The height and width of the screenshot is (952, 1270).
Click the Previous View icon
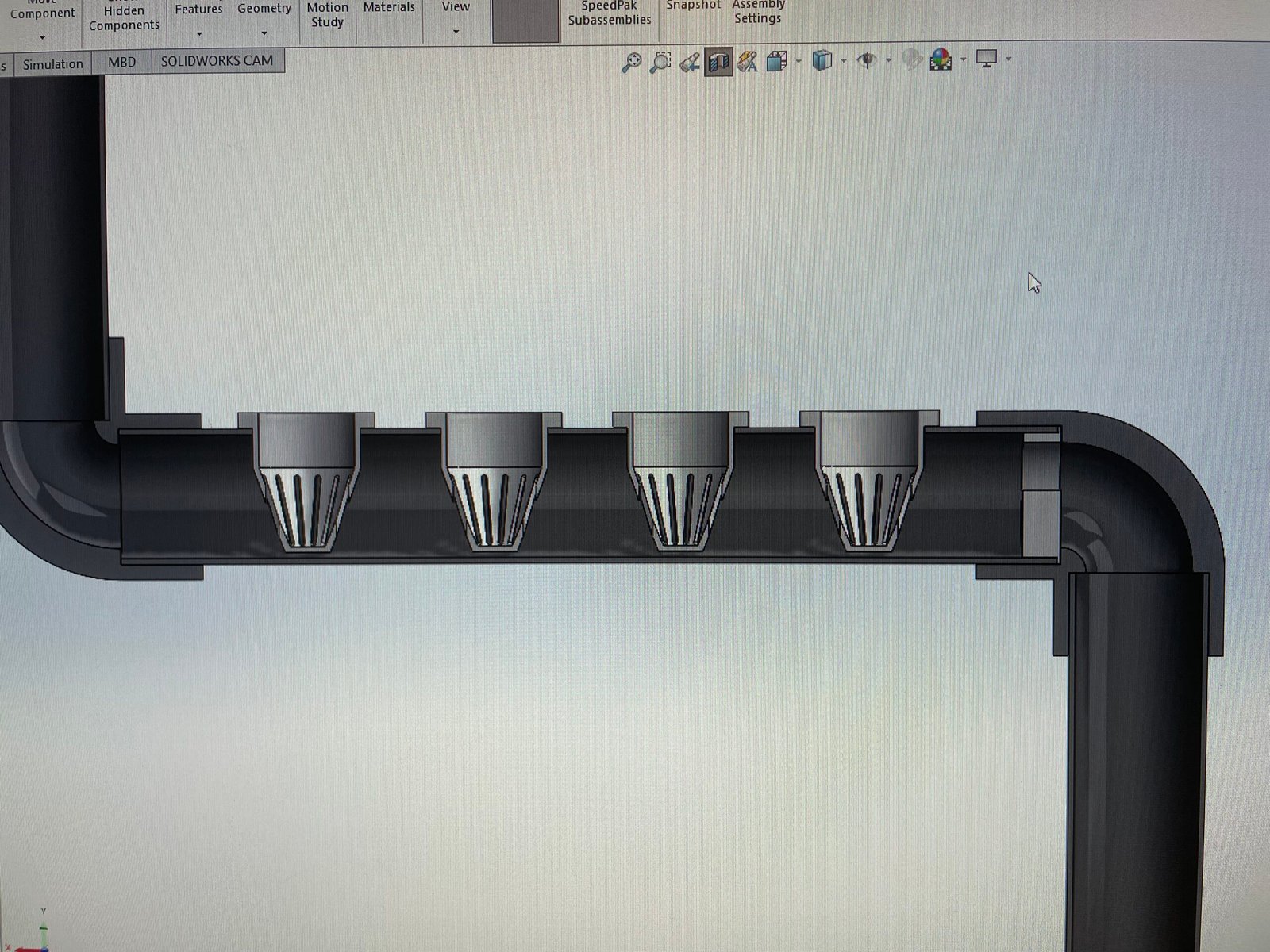pyautogui.click(x=690, y=62)
